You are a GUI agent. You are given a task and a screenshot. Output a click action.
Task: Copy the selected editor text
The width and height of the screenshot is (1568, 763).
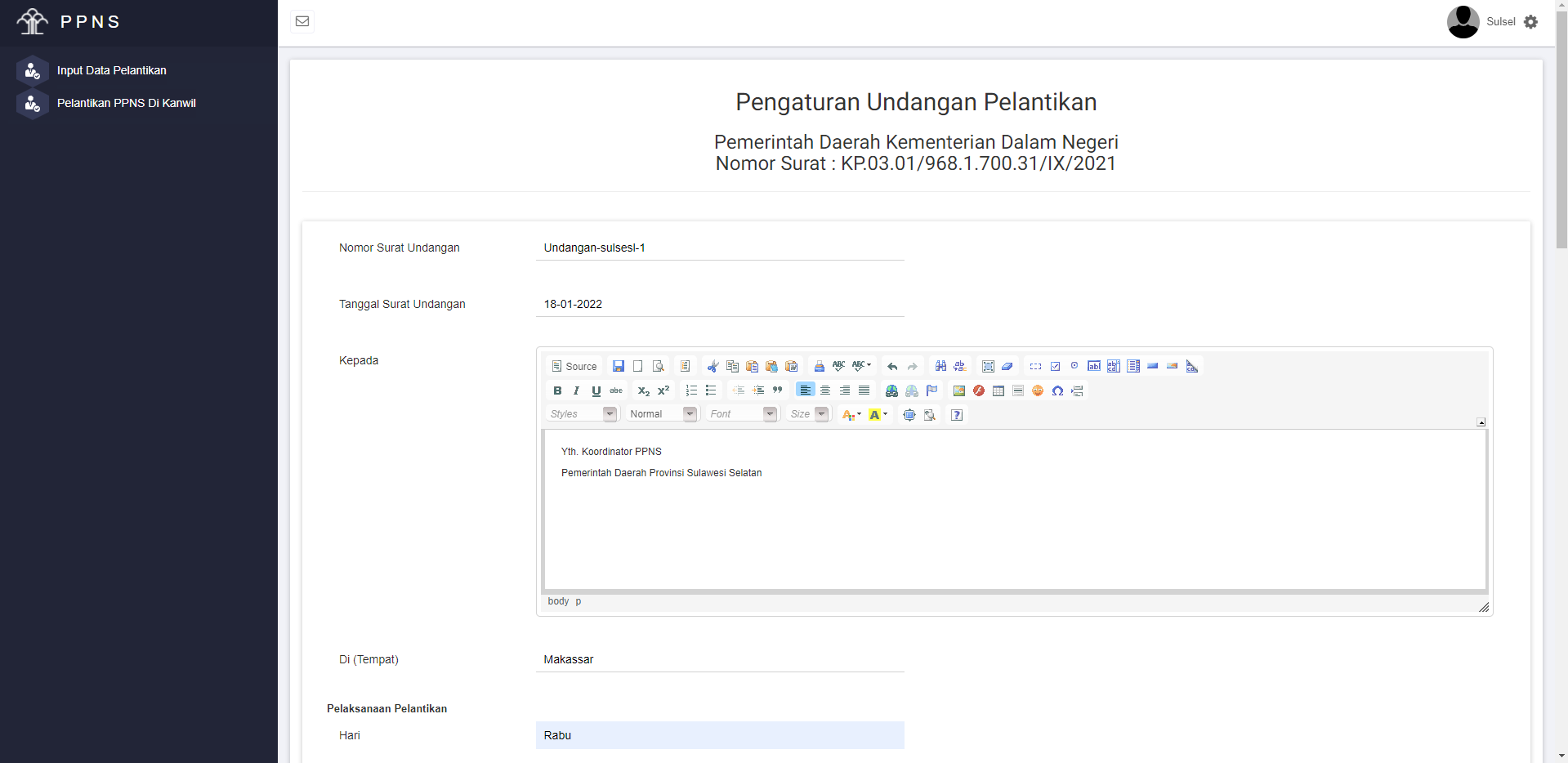(733, 366)
